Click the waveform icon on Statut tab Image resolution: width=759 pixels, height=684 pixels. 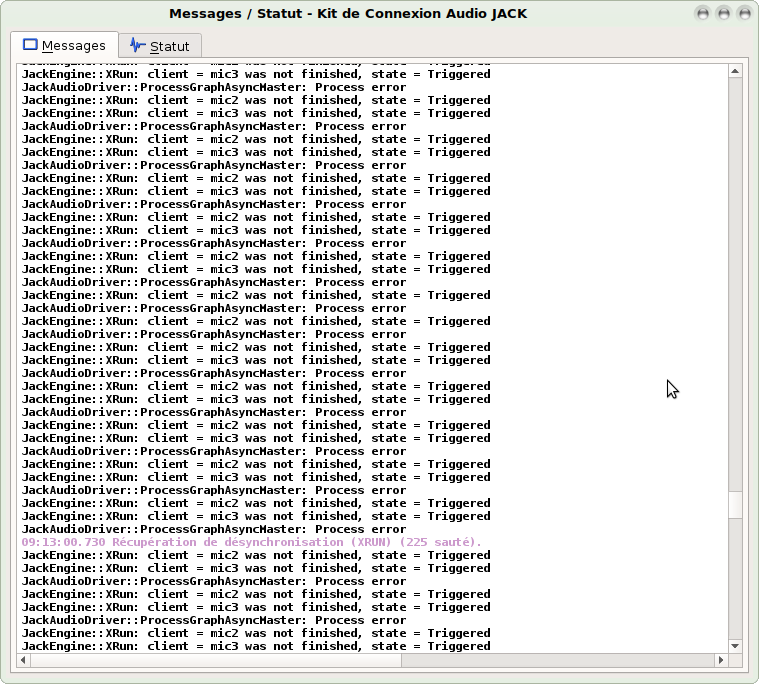click(137, 46)
